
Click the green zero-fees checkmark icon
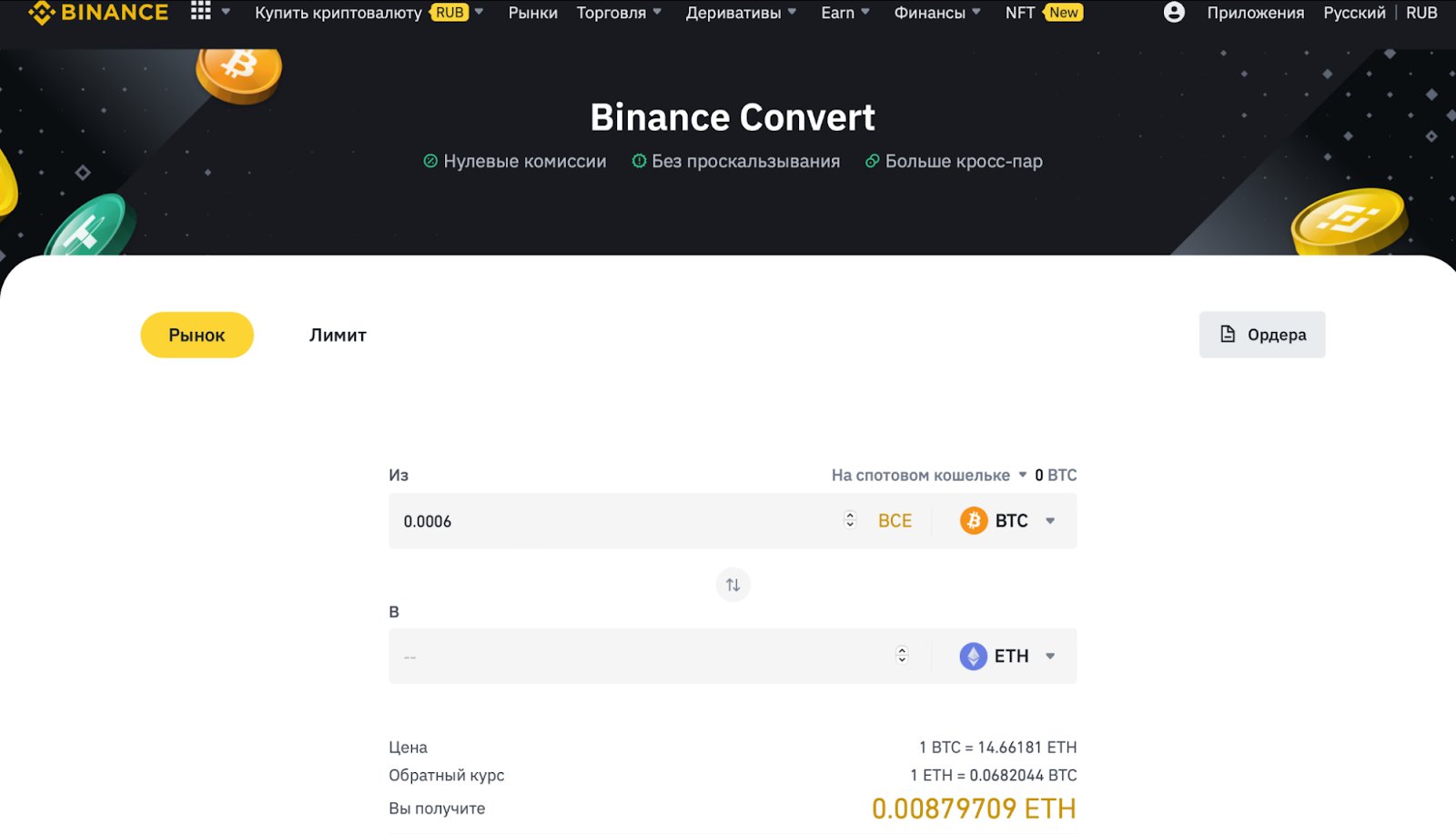(x=429, y=161)
